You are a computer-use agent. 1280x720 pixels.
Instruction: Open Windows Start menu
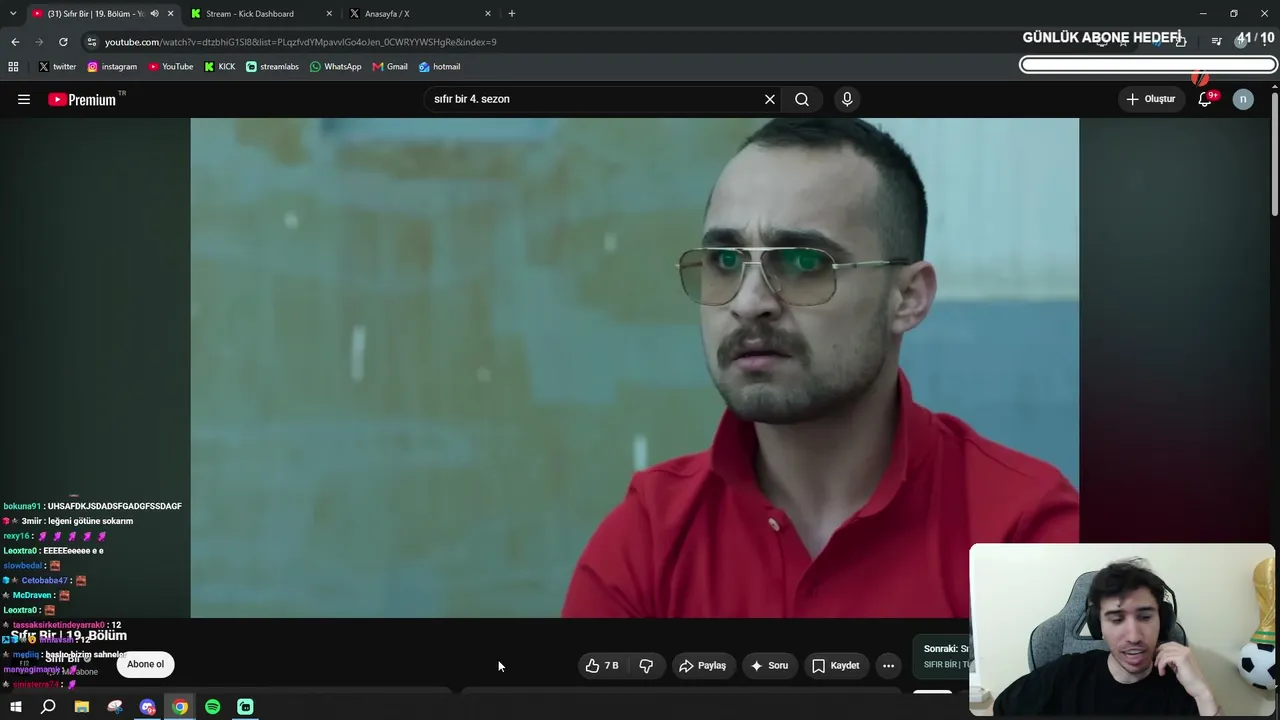tap(16, 707)
